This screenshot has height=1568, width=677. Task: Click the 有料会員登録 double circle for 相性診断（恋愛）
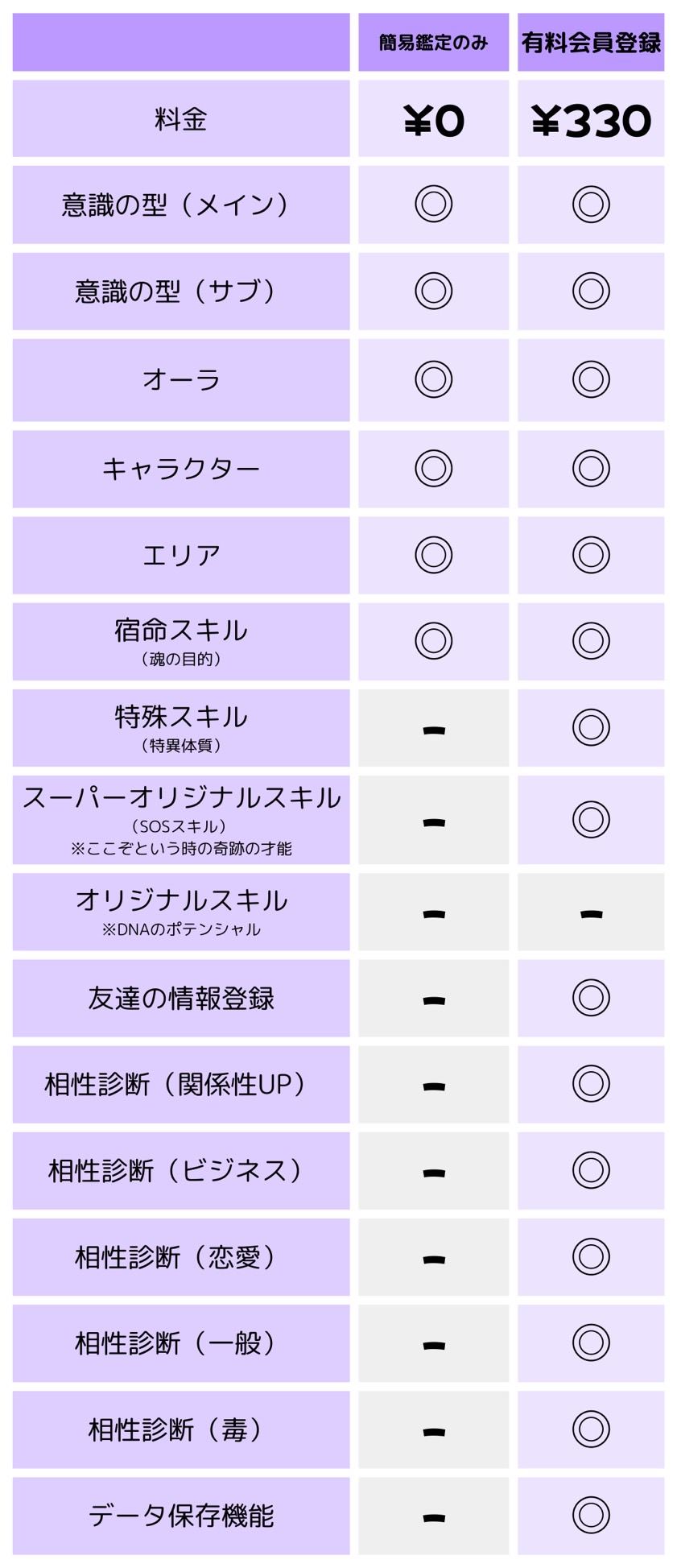591,1256
